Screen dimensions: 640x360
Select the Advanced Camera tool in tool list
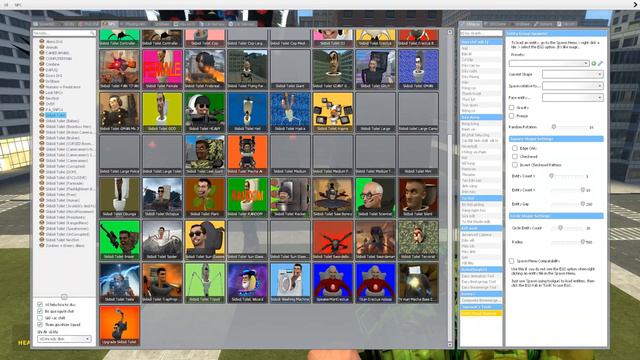click(x=481, y=235)
